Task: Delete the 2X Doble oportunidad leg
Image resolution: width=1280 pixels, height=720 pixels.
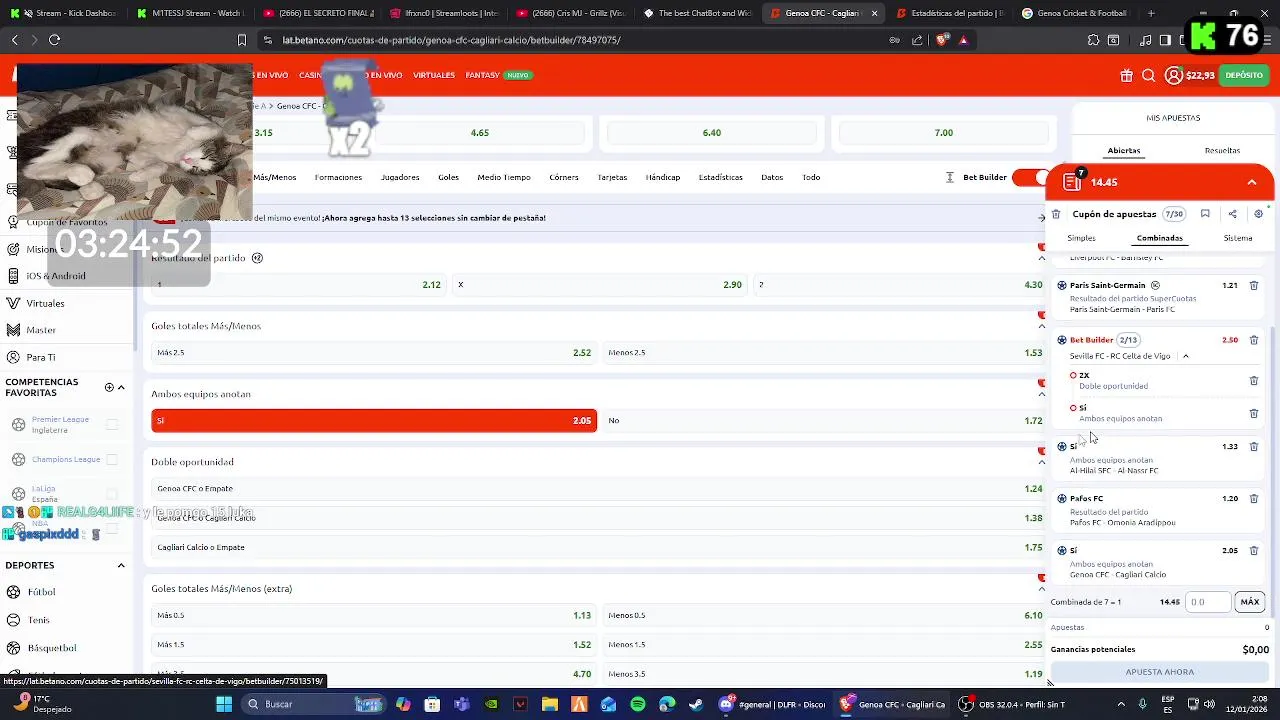Action: [x=1254, y=381]
